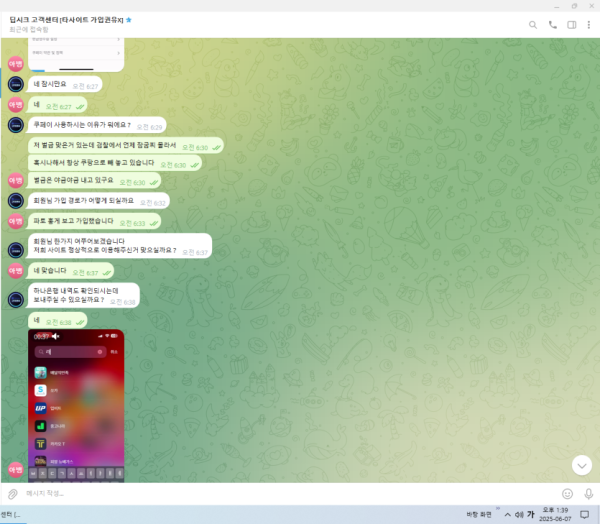Screen dimensions: 600x524
Task: Click pink avatar beside phone screenshot image
Action: click(16, 470)
